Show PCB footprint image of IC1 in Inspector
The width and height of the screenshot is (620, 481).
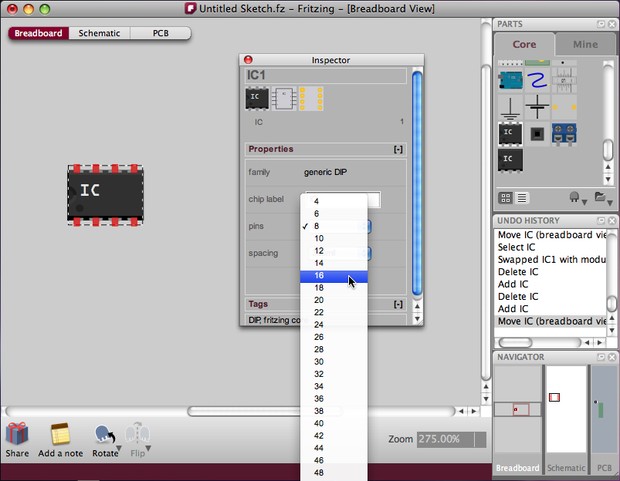pyautogui.click(x=311, y=98)
